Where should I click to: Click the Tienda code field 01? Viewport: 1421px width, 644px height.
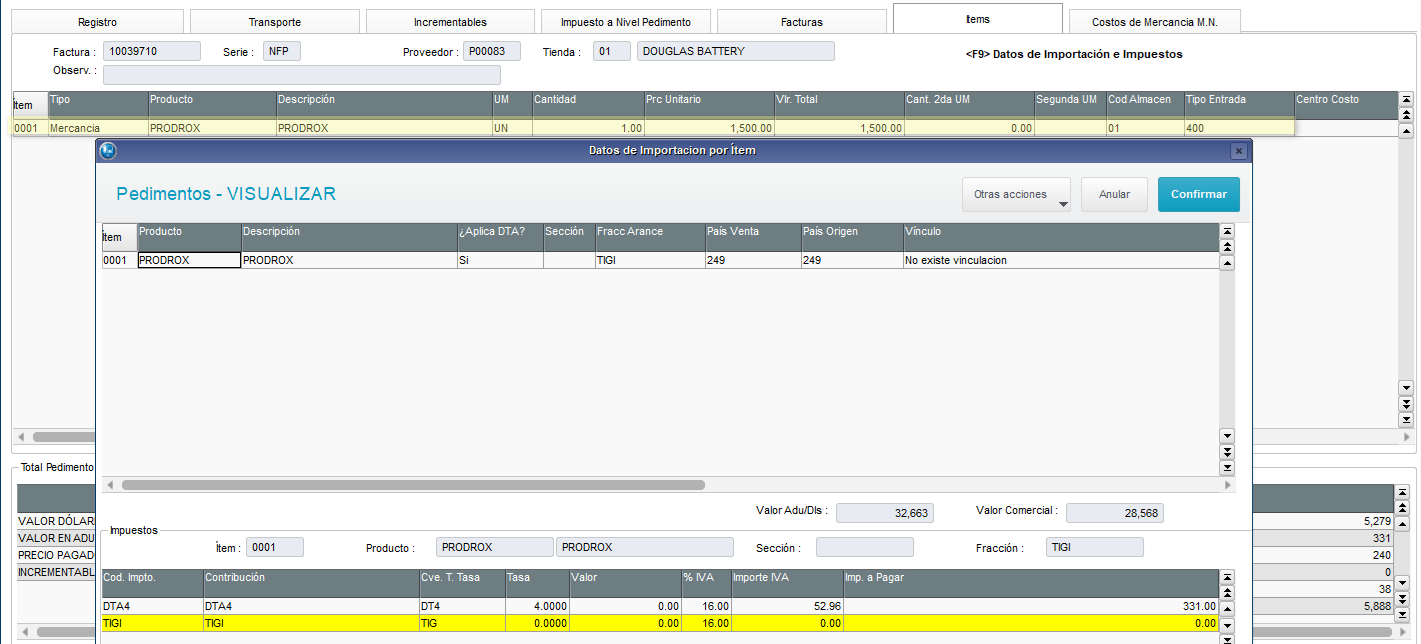611,51
